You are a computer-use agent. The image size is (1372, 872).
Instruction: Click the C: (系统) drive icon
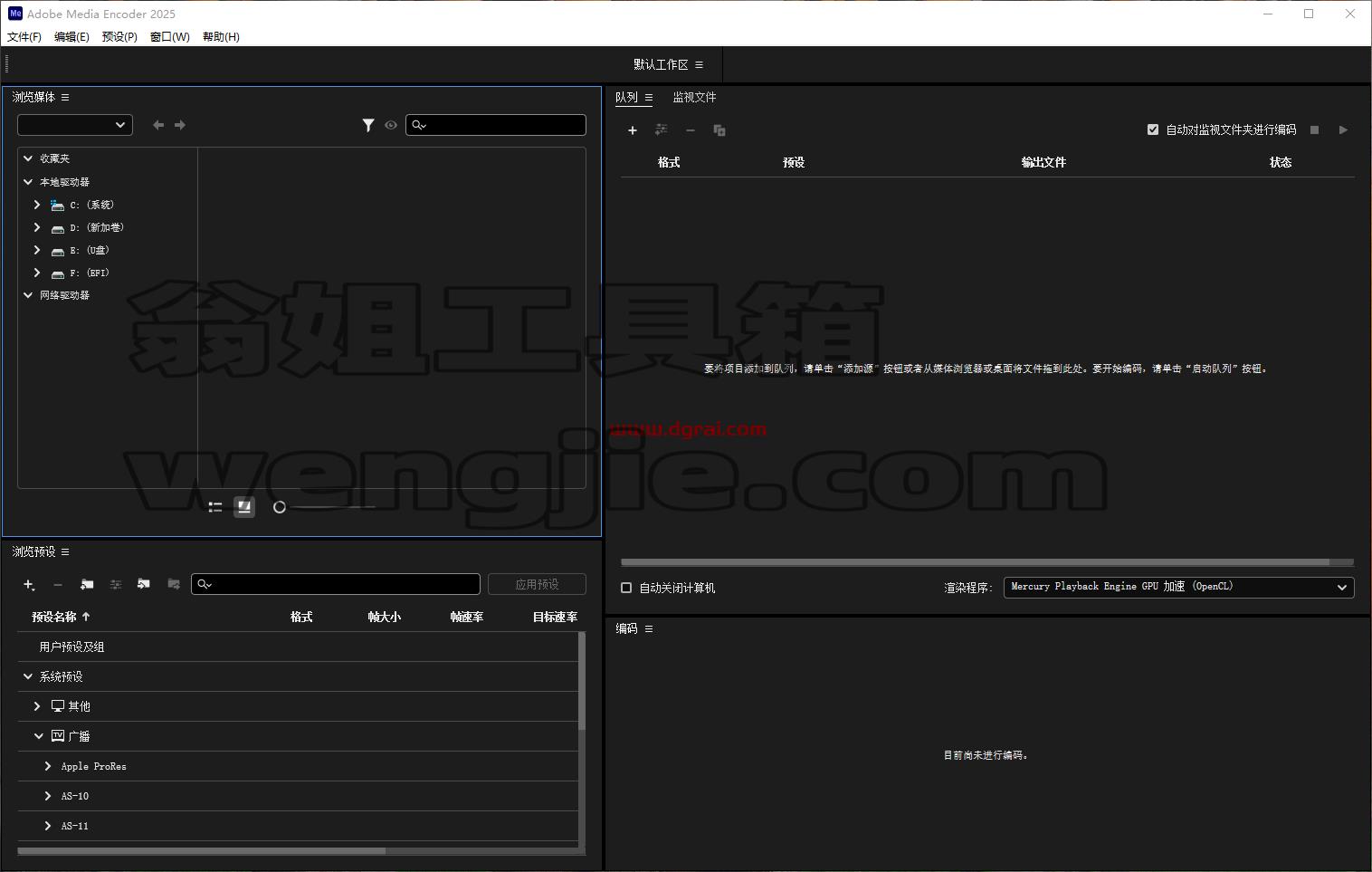58,206
